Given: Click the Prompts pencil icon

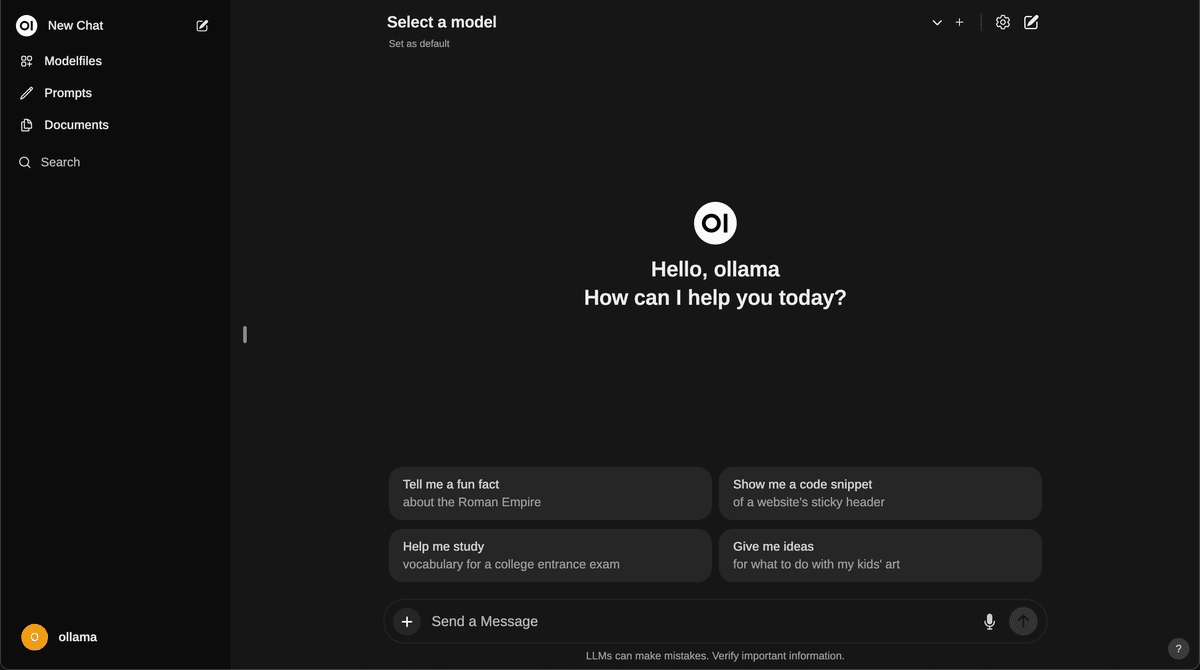Looking at the screenshot, I should point(27,93).
